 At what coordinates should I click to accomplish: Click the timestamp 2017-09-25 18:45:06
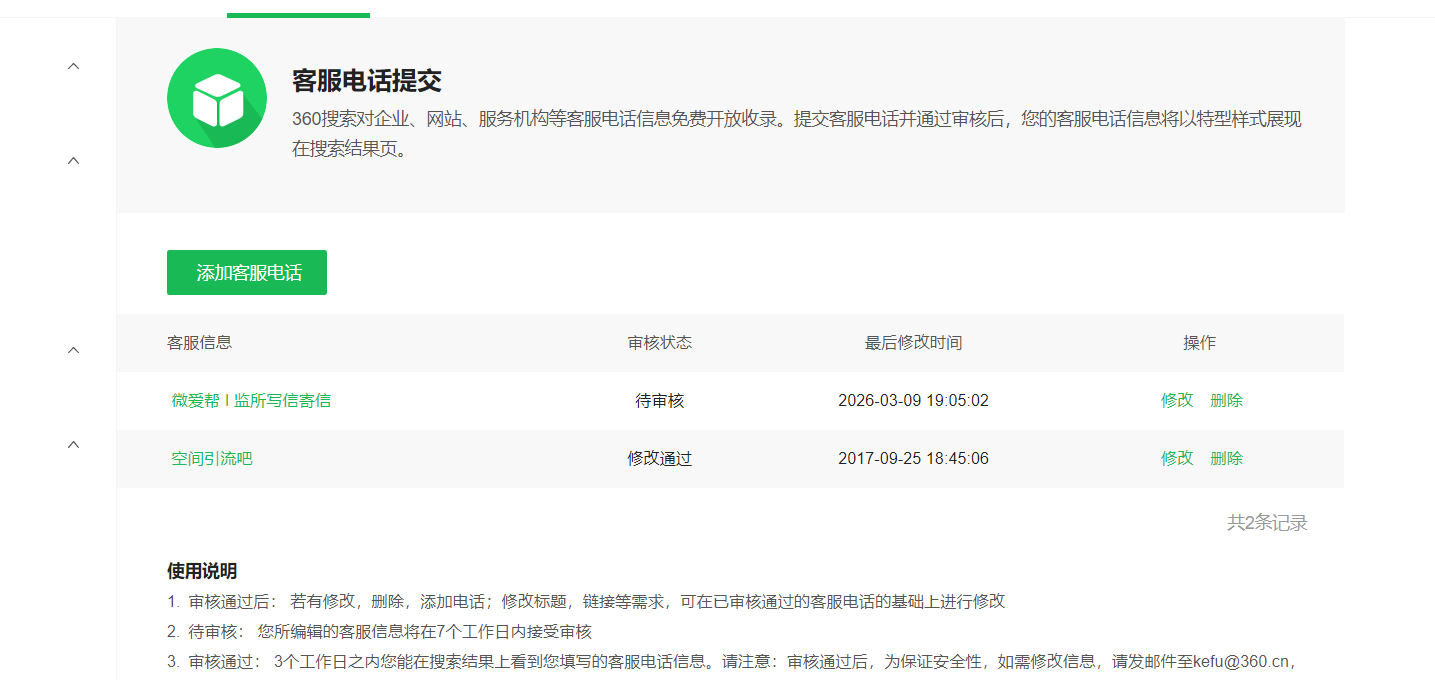[914, 459]
